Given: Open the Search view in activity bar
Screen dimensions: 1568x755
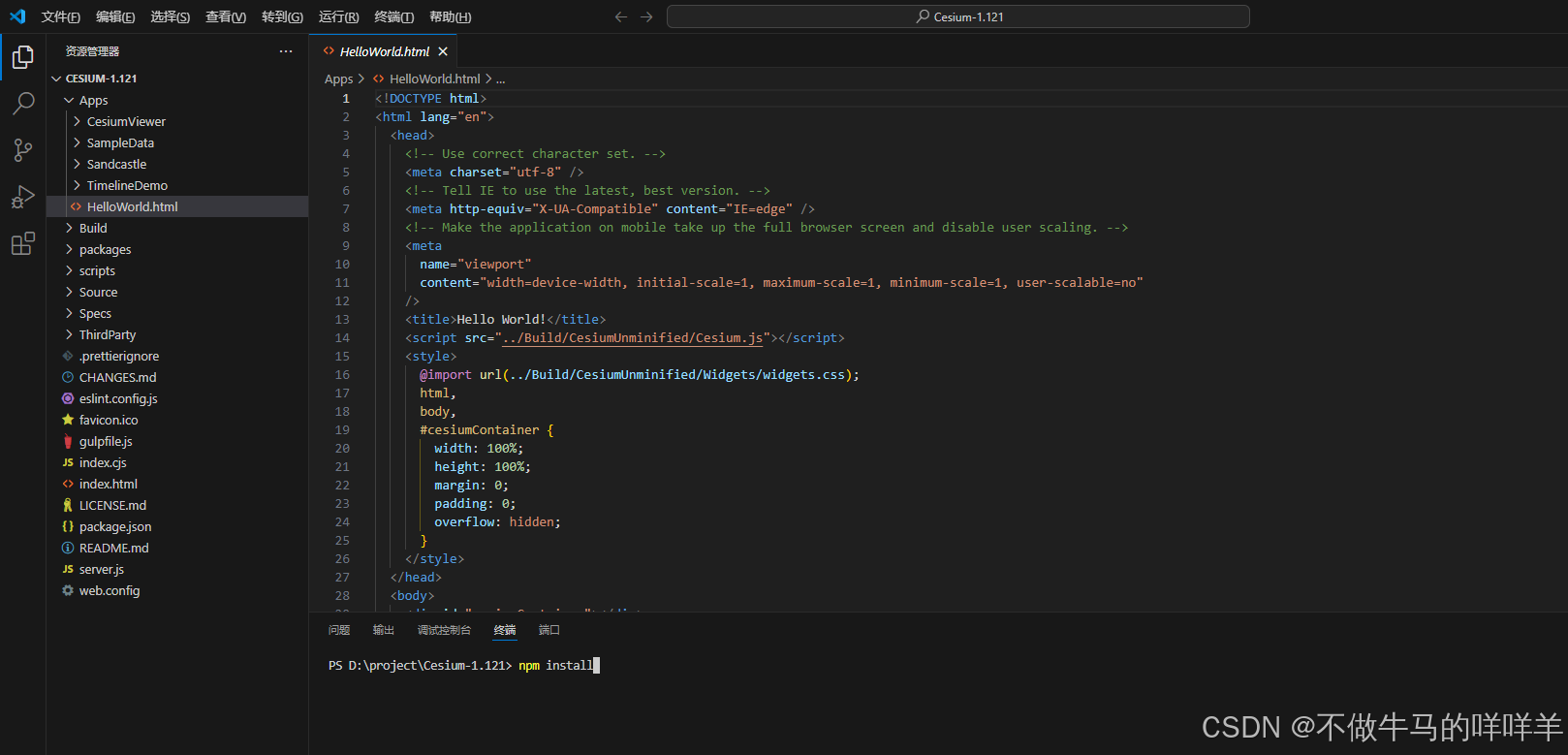Looking at the screenshot, I should [23, 103].
